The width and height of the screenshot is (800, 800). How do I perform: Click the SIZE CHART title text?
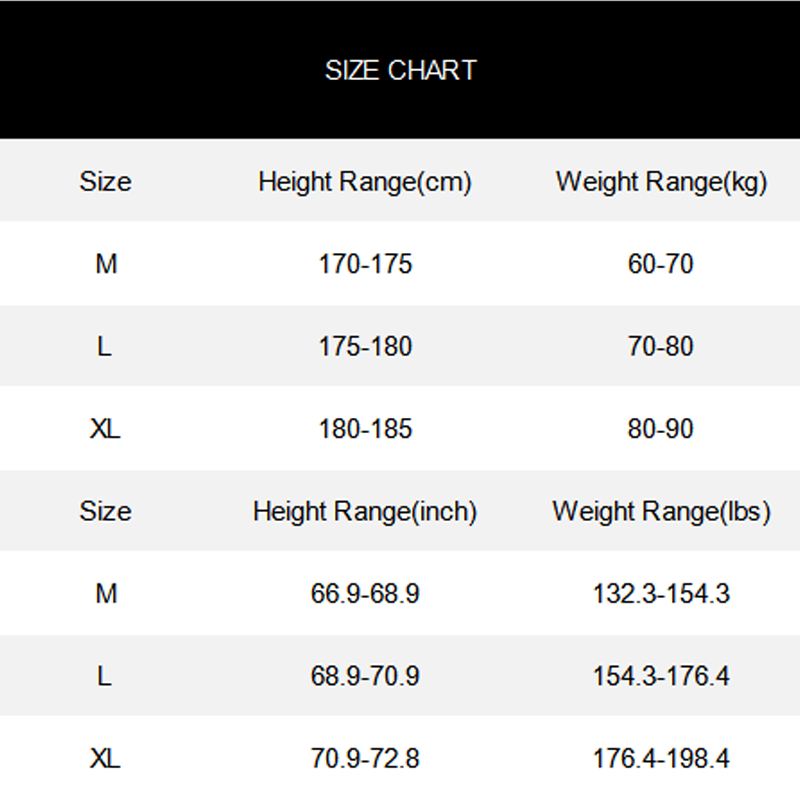point(400,70)
